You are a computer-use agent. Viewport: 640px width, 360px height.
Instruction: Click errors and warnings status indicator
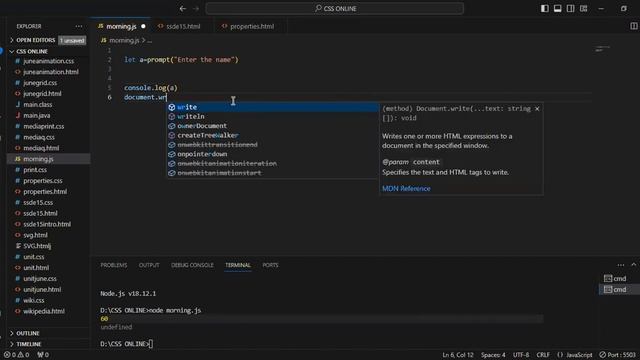(x=16, y=355)
